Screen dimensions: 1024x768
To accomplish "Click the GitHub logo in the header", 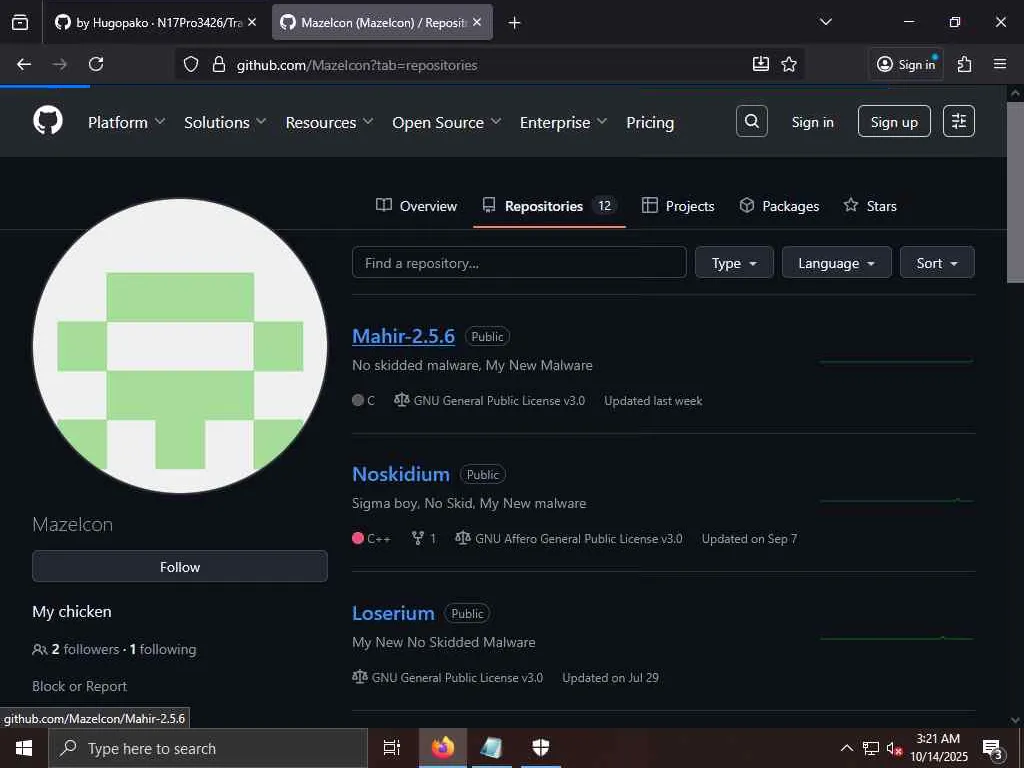I will click(48, 121).
